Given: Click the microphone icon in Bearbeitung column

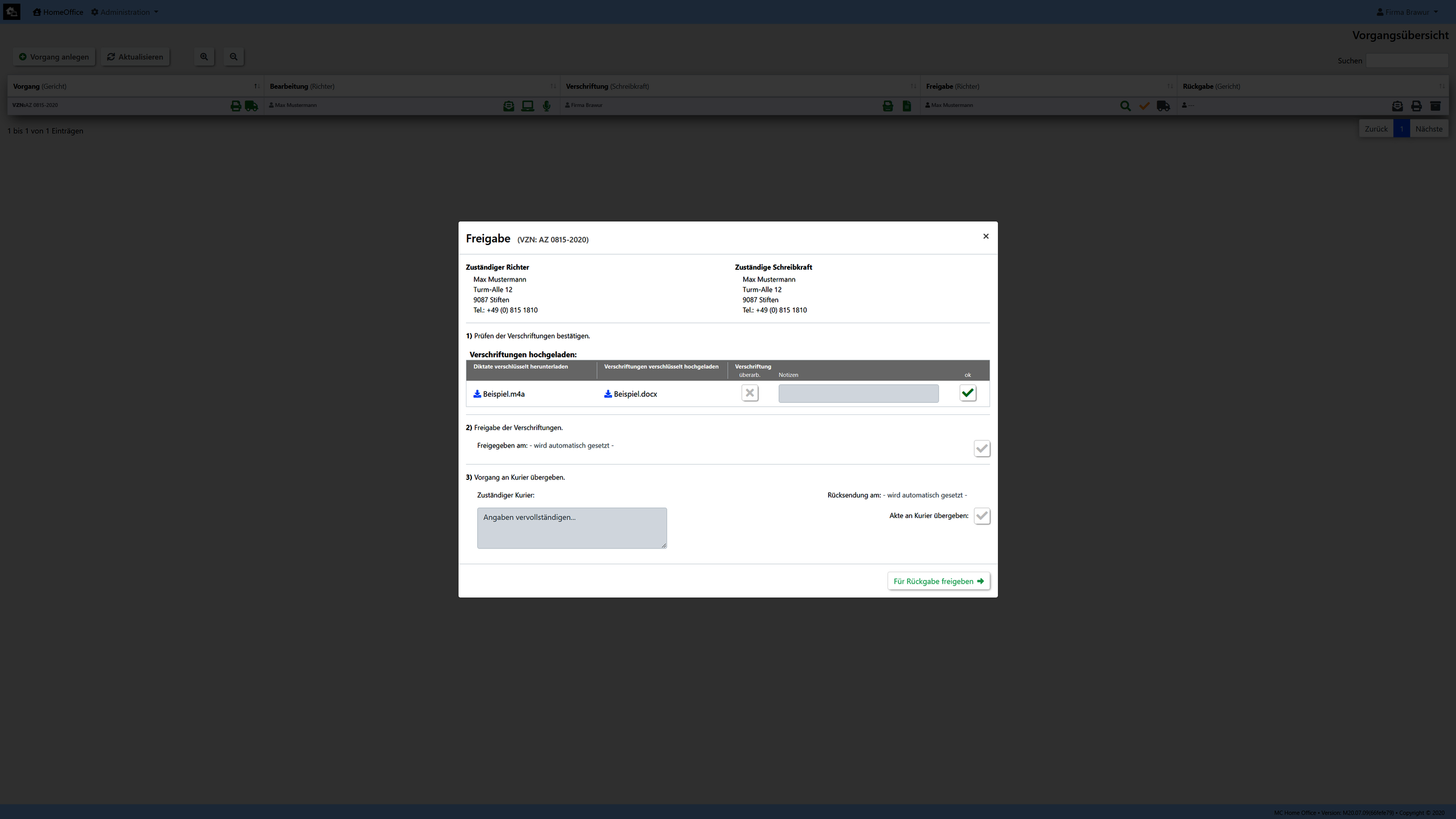Looking at the screenshot, I should point(547,106).
